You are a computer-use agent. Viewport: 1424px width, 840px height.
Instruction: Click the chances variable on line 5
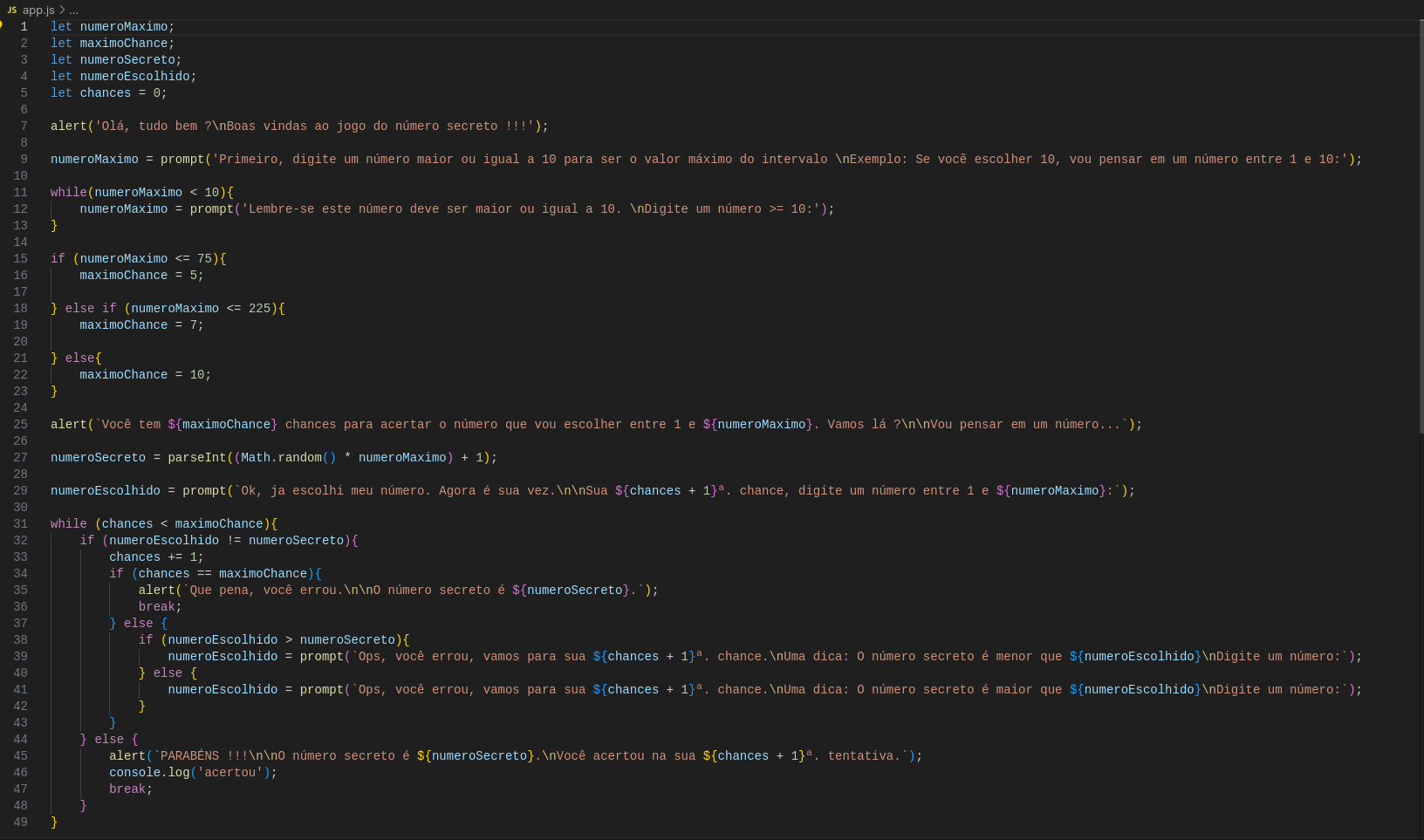pyautogui.click(x=106, y=93)
